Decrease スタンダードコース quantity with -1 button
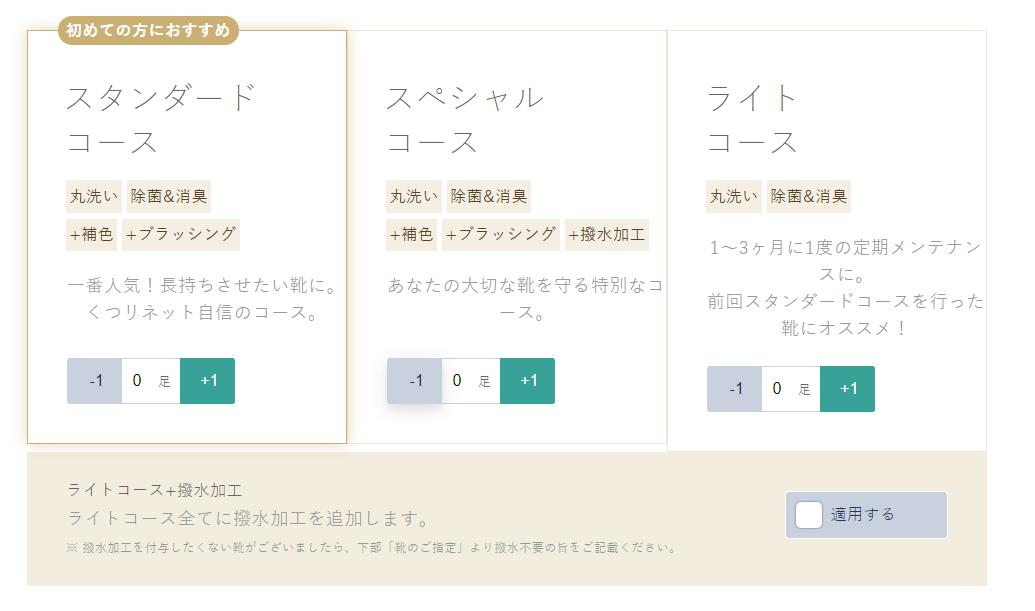Image resolution: width=1035 pixels, height=611 pixels. coord(94,381)
